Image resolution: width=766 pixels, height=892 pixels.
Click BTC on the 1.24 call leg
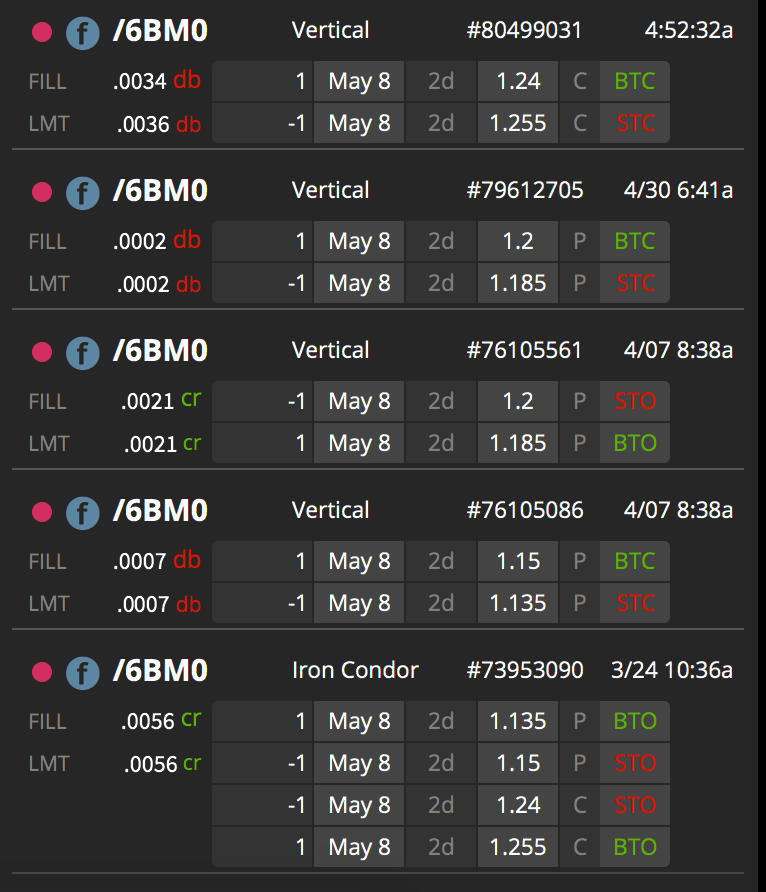[635, 81]
